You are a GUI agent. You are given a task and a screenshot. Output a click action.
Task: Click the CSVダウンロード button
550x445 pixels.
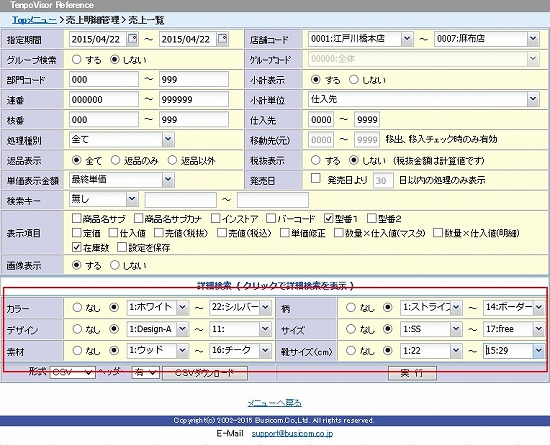pos(205,372)
